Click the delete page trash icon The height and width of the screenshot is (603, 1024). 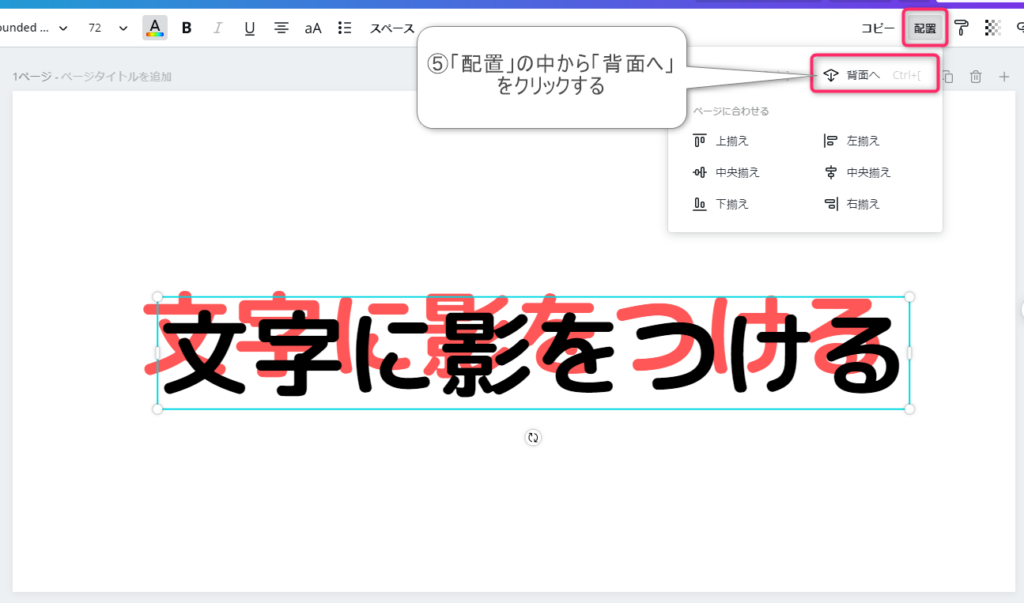pyautogui.click(x=976, y=76)
